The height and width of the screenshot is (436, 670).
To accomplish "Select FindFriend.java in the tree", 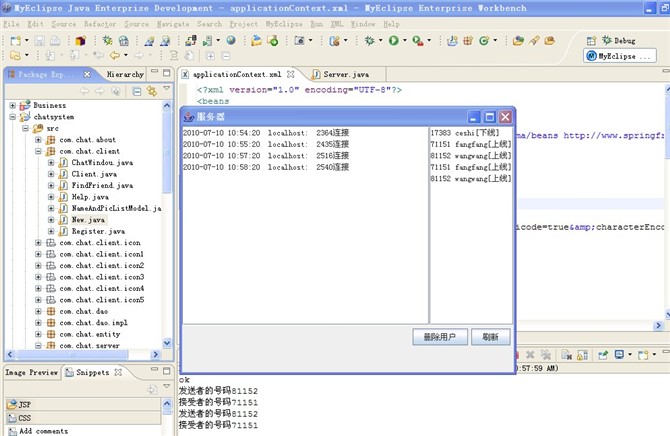I will [x=102, y=186].
